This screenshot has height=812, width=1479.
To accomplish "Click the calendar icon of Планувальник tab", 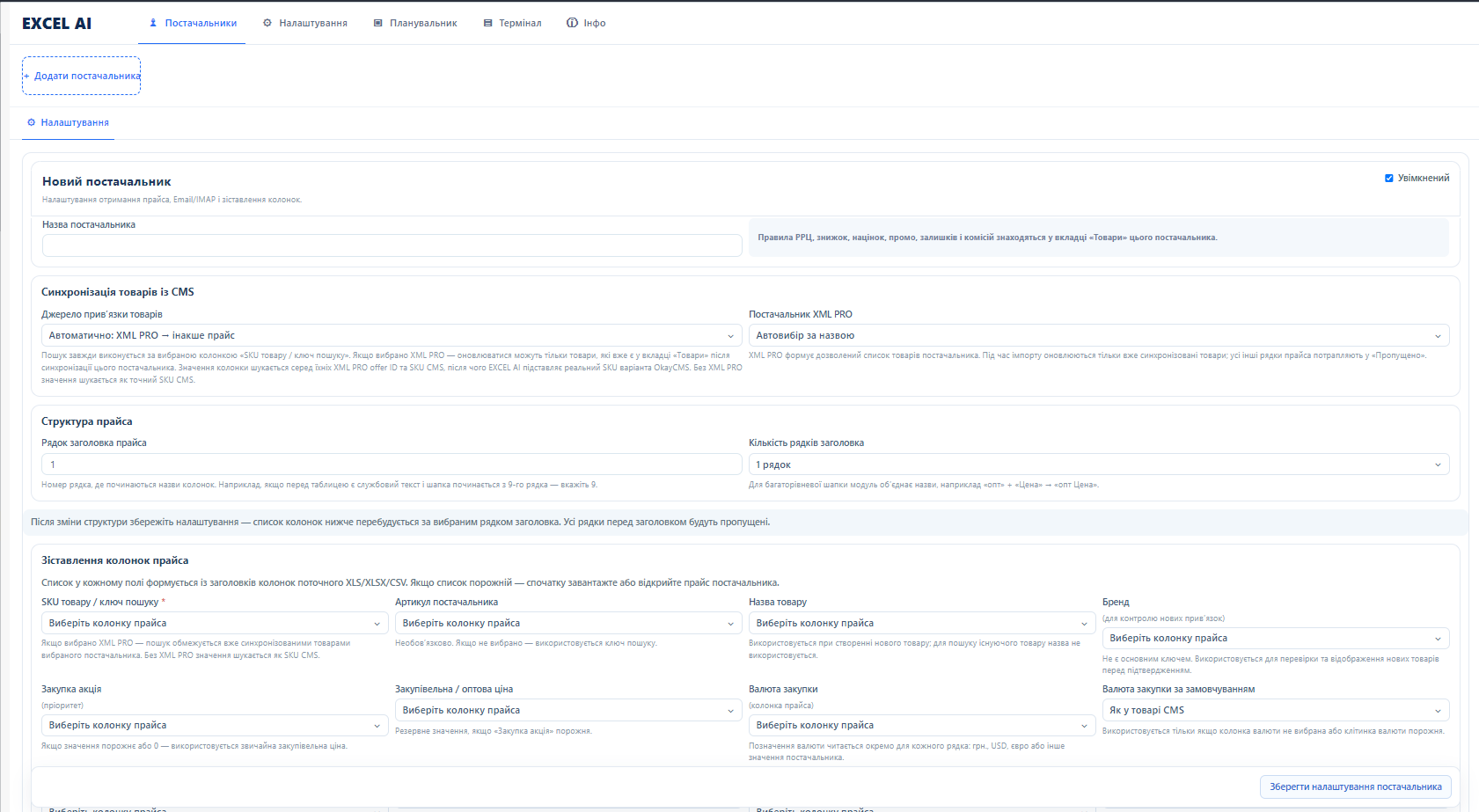I will [x=378, y=23].
